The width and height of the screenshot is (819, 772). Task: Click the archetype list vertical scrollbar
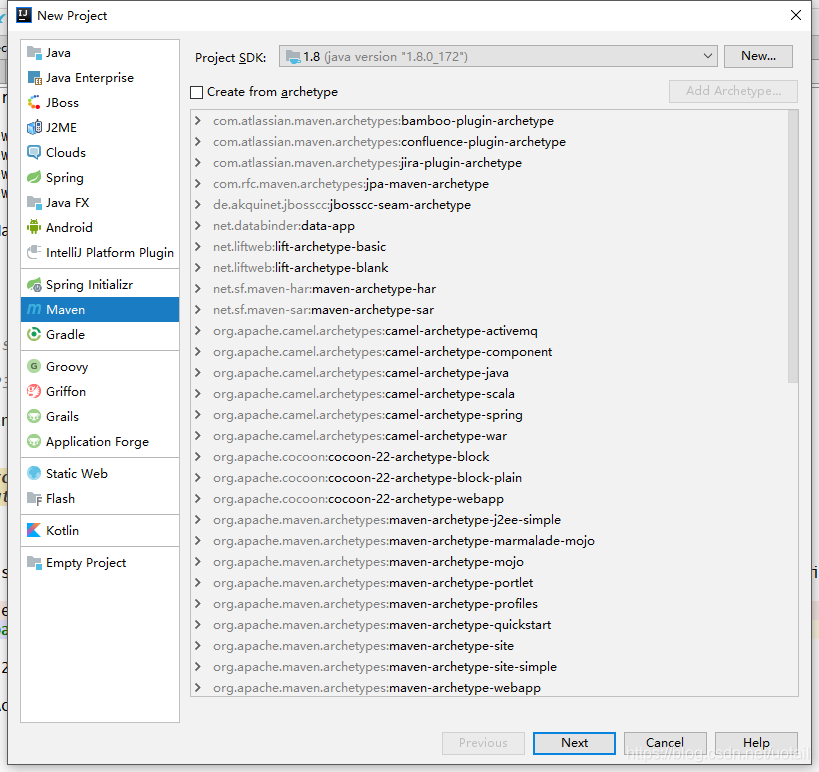(793, 247)
